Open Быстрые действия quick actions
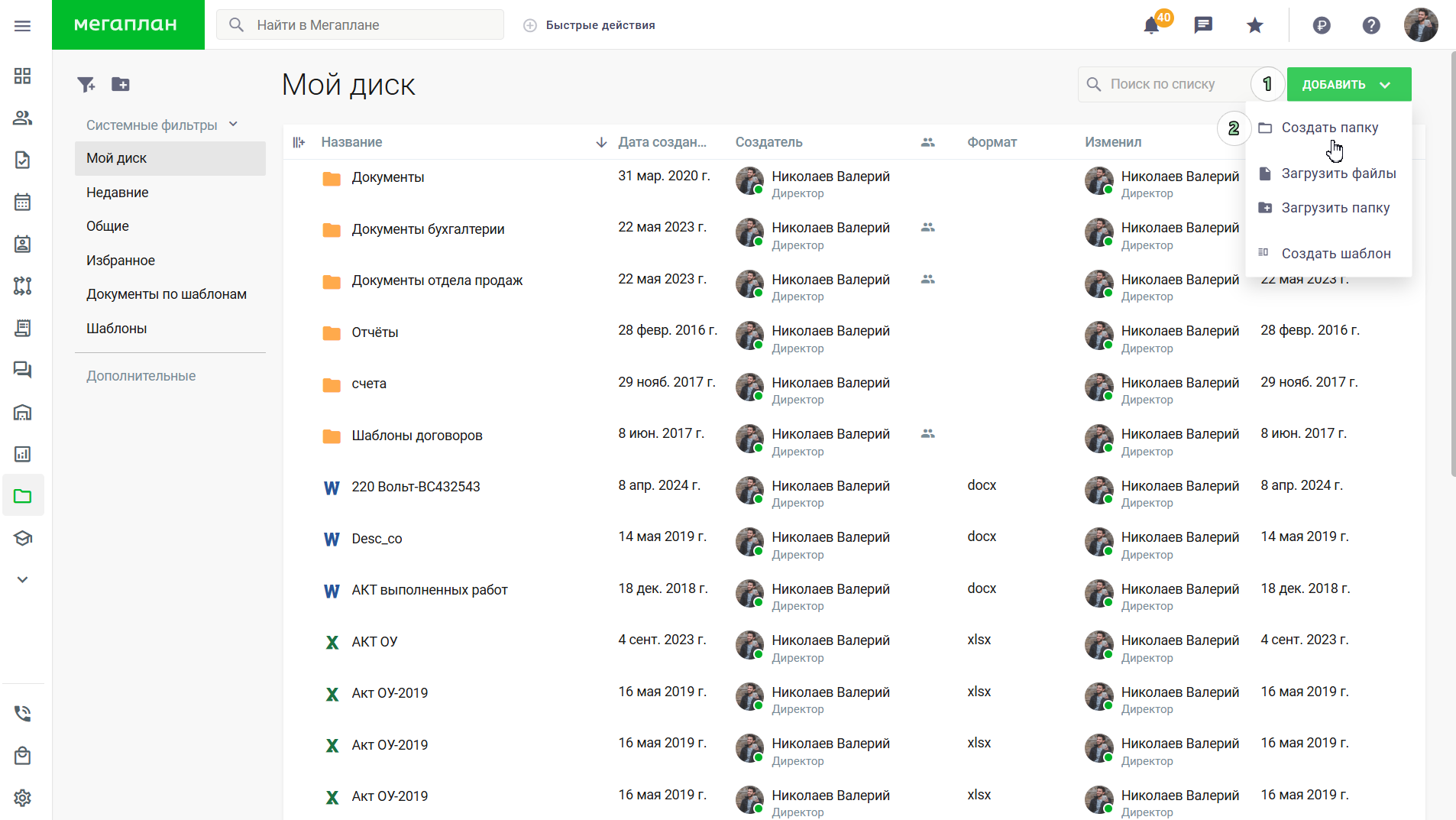The image size is (1456, 820). click(589, 25)
